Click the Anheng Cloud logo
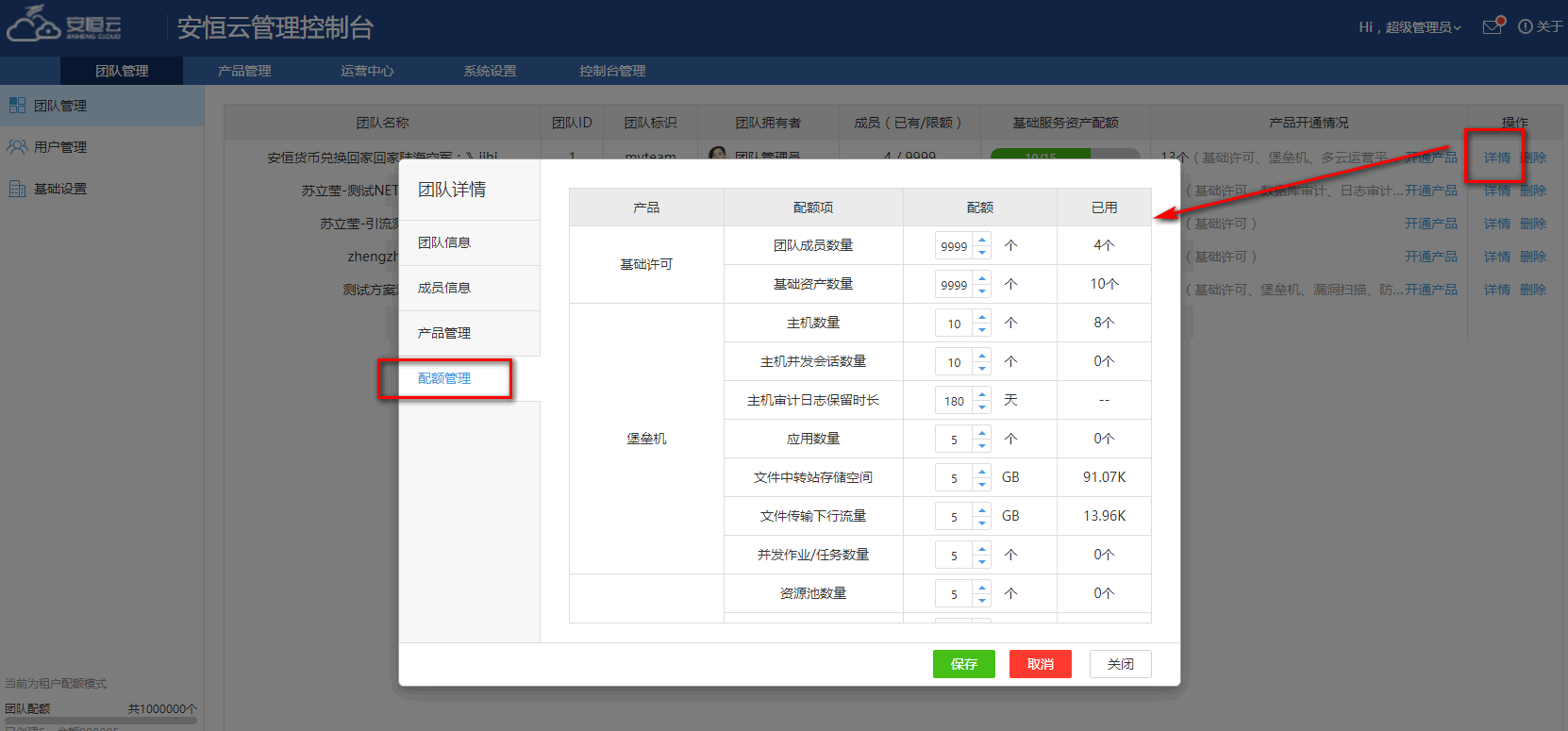1568x731 pixels. pyautogui.click(x=64, y=25)
